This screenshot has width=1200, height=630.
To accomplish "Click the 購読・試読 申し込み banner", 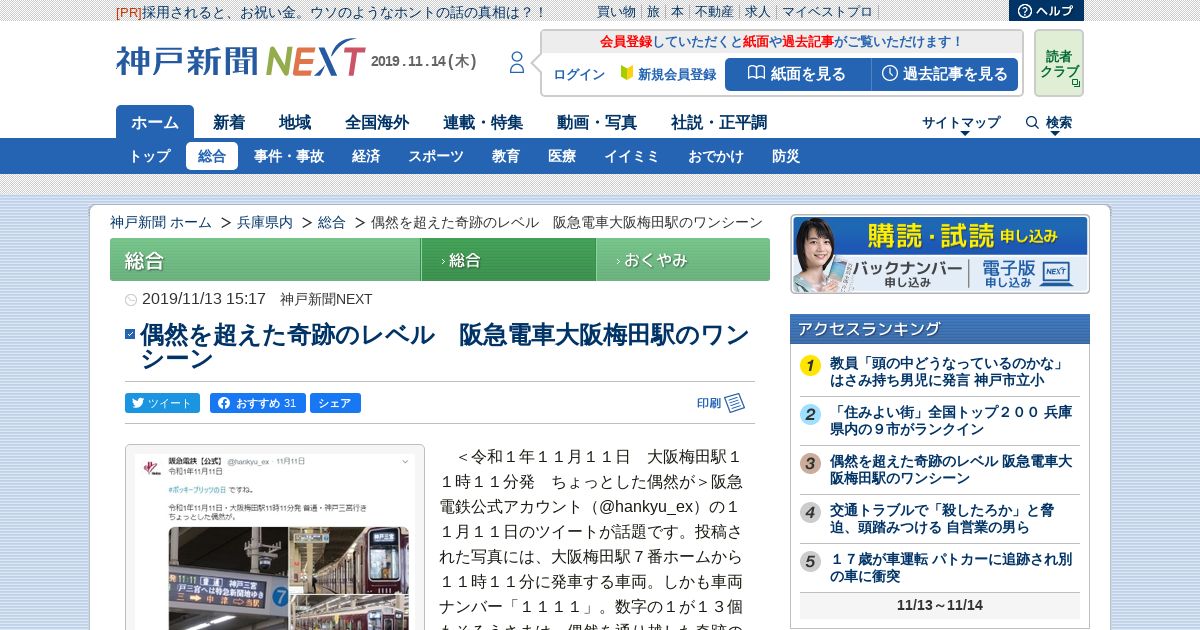I will tap(940, 236).
